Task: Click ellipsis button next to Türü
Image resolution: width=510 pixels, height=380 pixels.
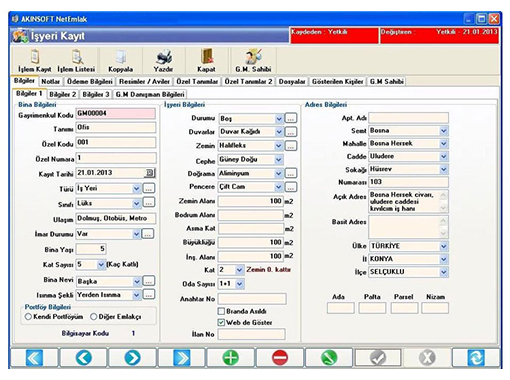Action: (x=149, y=188)
